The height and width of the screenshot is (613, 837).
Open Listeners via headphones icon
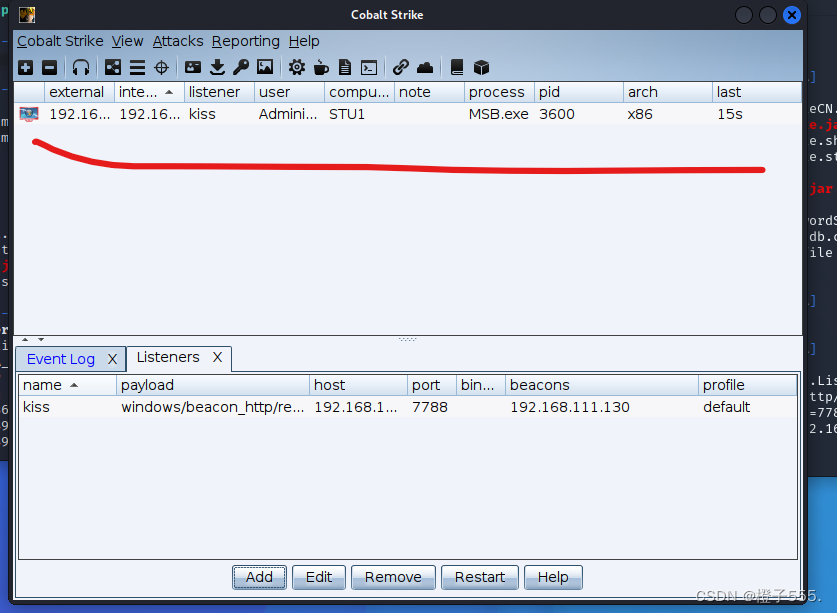pos(81,67)
